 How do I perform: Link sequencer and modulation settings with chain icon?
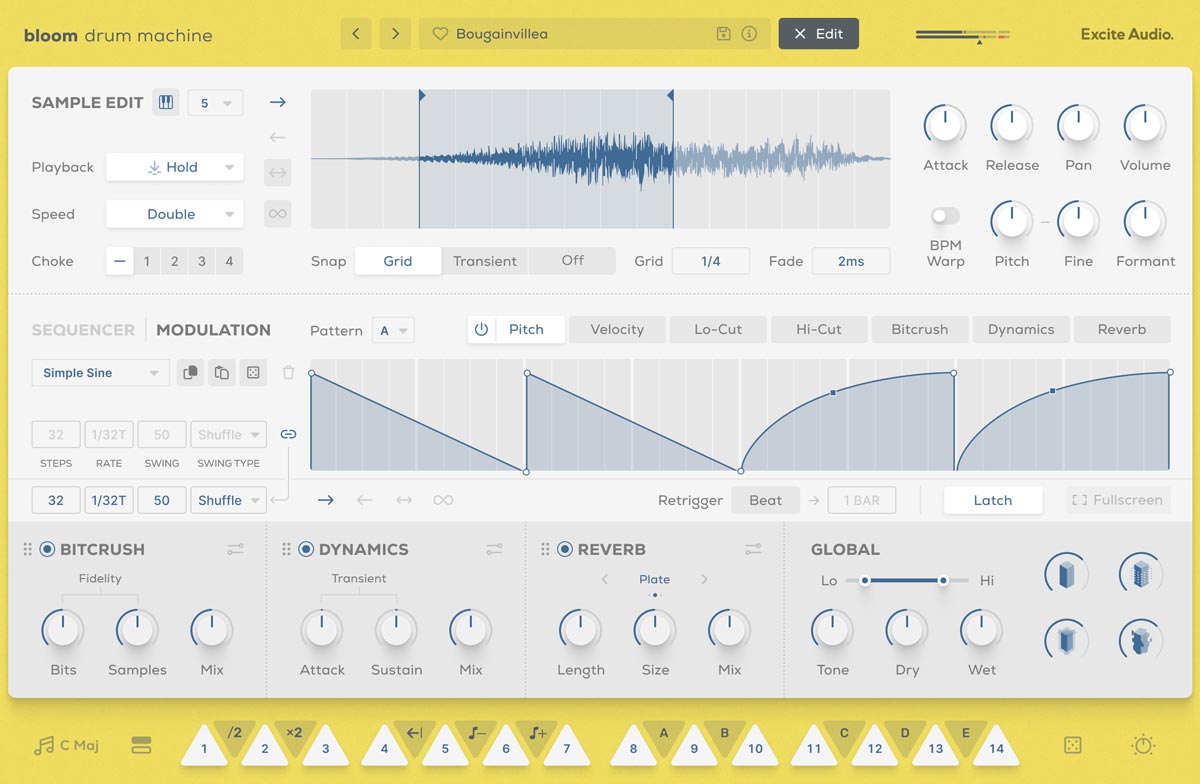(289, 434)
